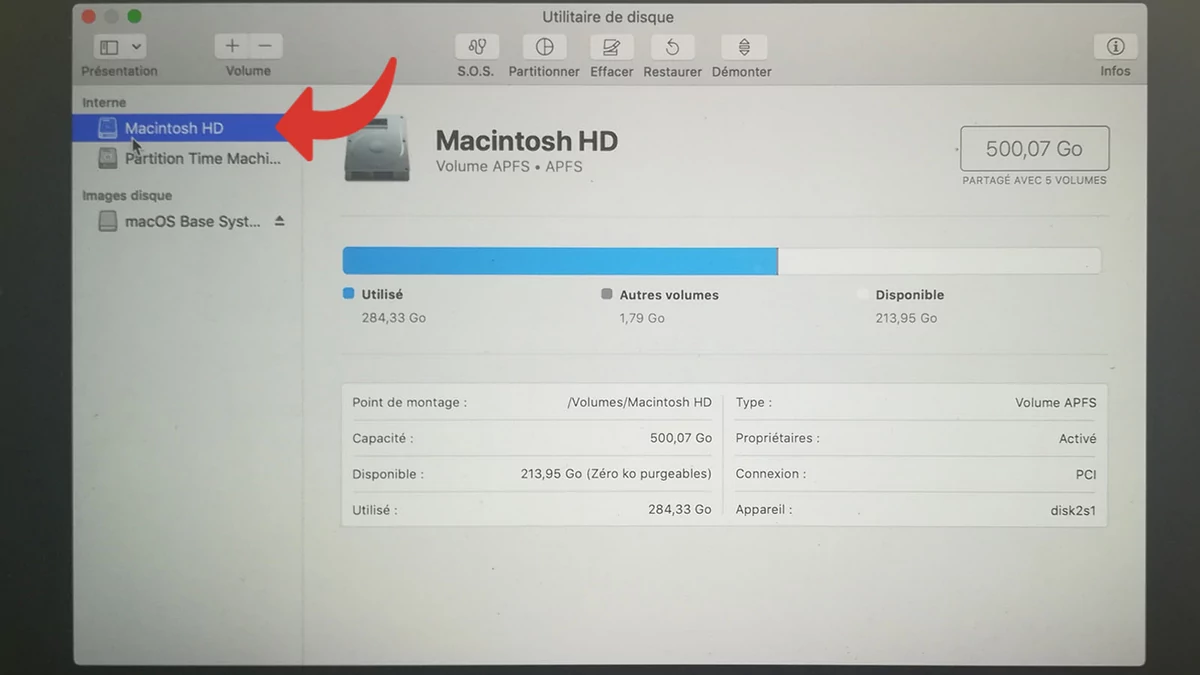Click the Appareil 'disk2s1' value
Viewport: 1200px width, 675px height.
click(1074, 510)
